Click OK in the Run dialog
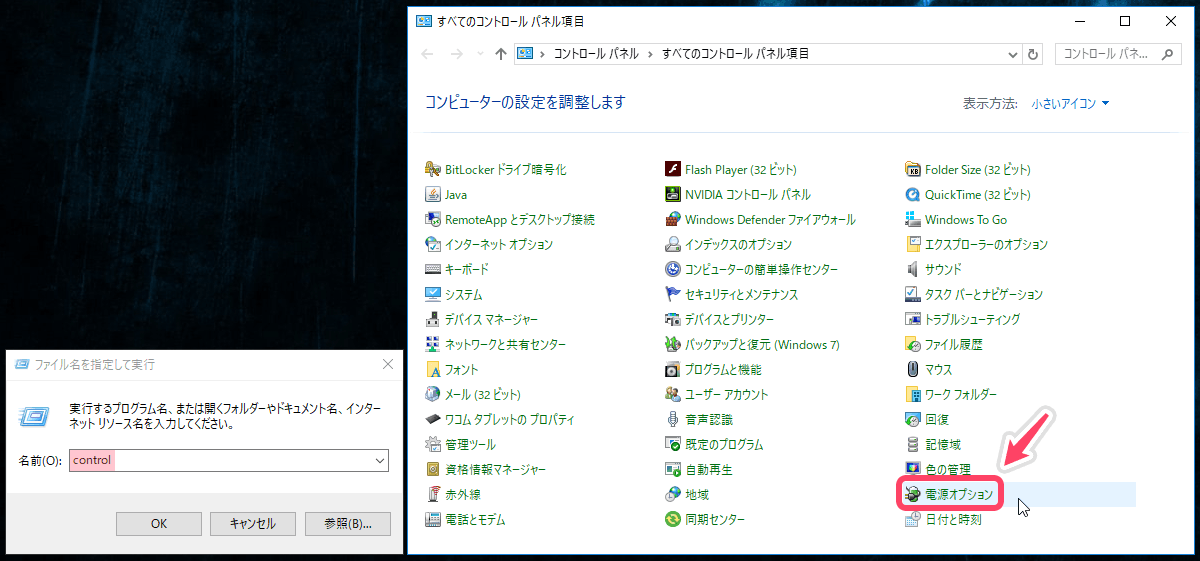 pos(159,523)
